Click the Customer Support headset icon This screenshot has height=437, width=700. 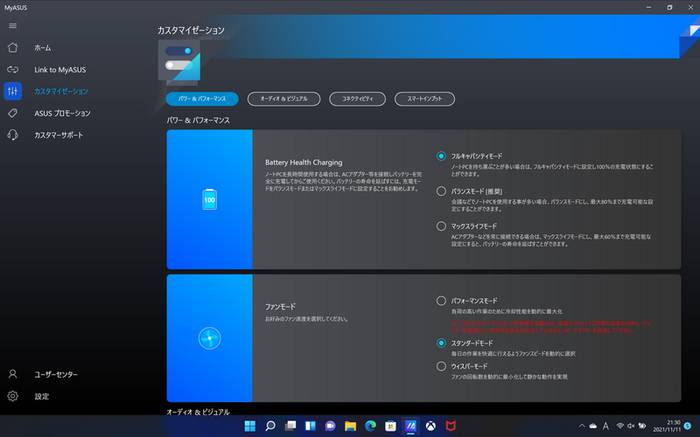click(12, 135)
